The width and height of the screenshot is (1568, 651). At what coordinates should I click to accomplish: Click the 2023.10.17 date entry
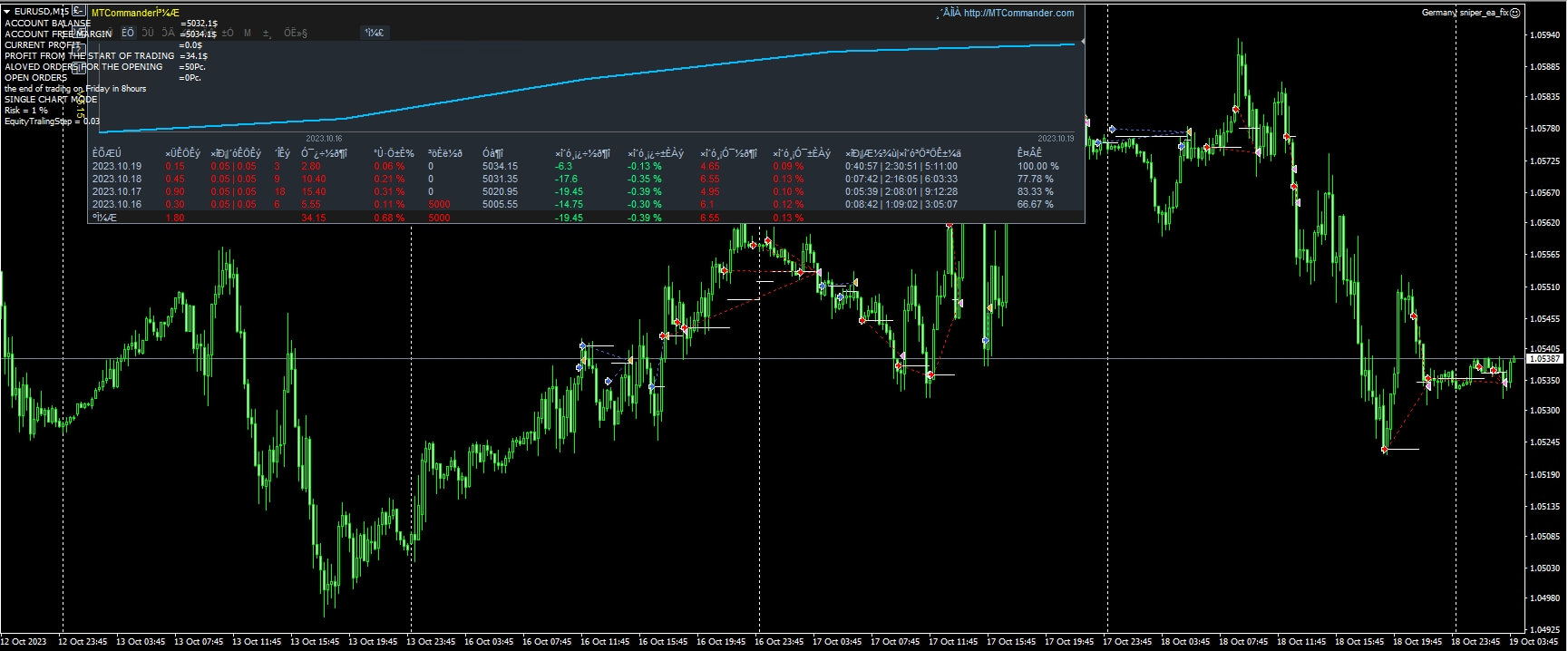coord(117,192)
